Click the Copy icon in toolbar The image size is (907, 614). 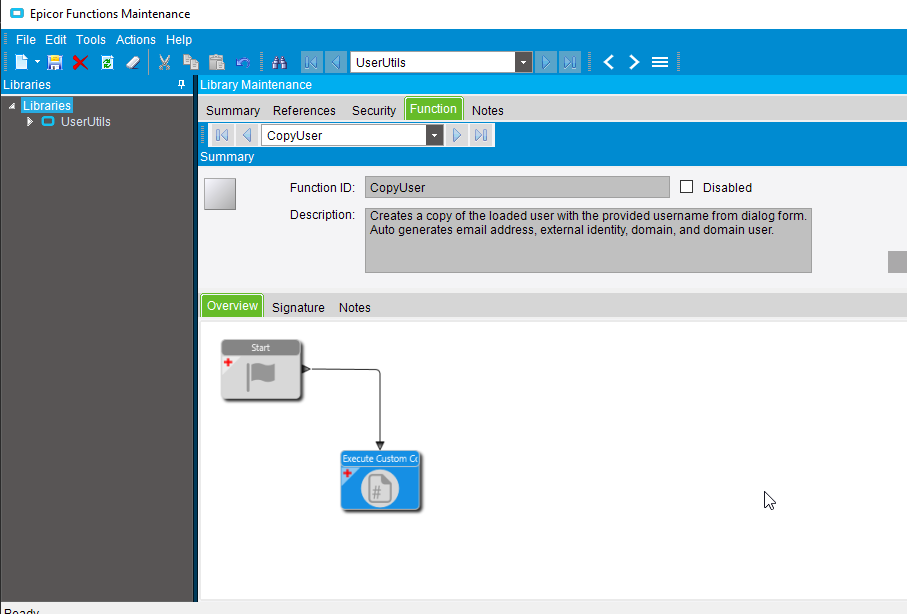coord(191,62)
